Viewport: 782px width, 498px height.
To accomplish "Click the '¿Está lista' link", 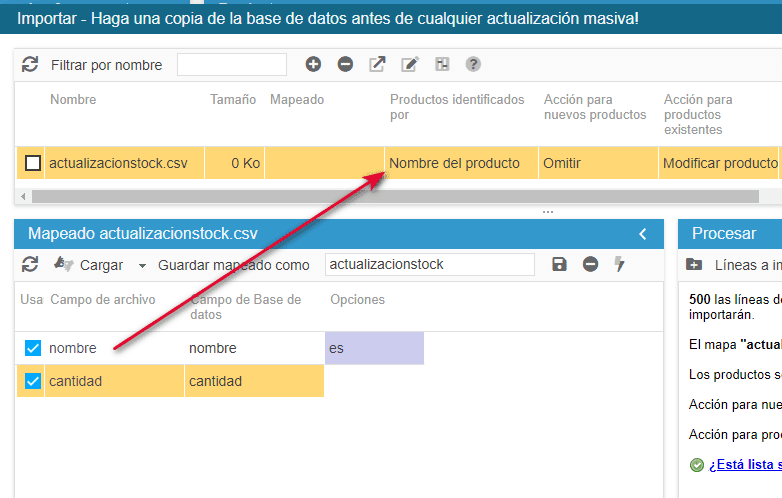I will [744, 464].
